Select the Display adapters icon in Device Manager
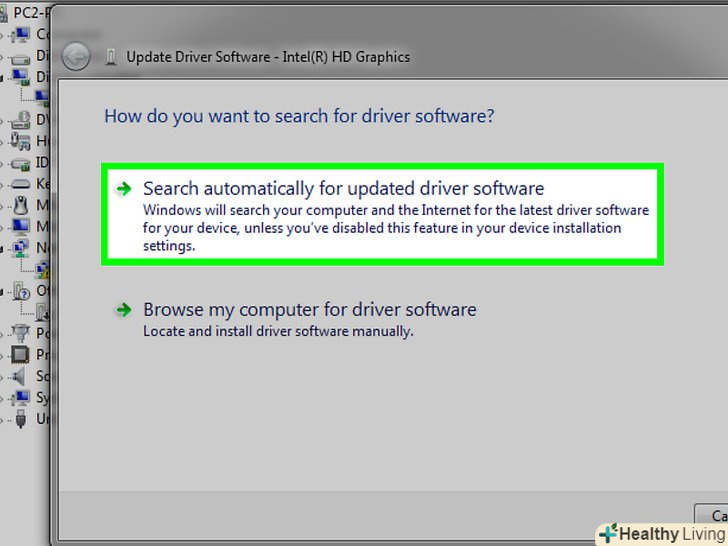The height and width of the screenshot is (546, 728). 20,77
